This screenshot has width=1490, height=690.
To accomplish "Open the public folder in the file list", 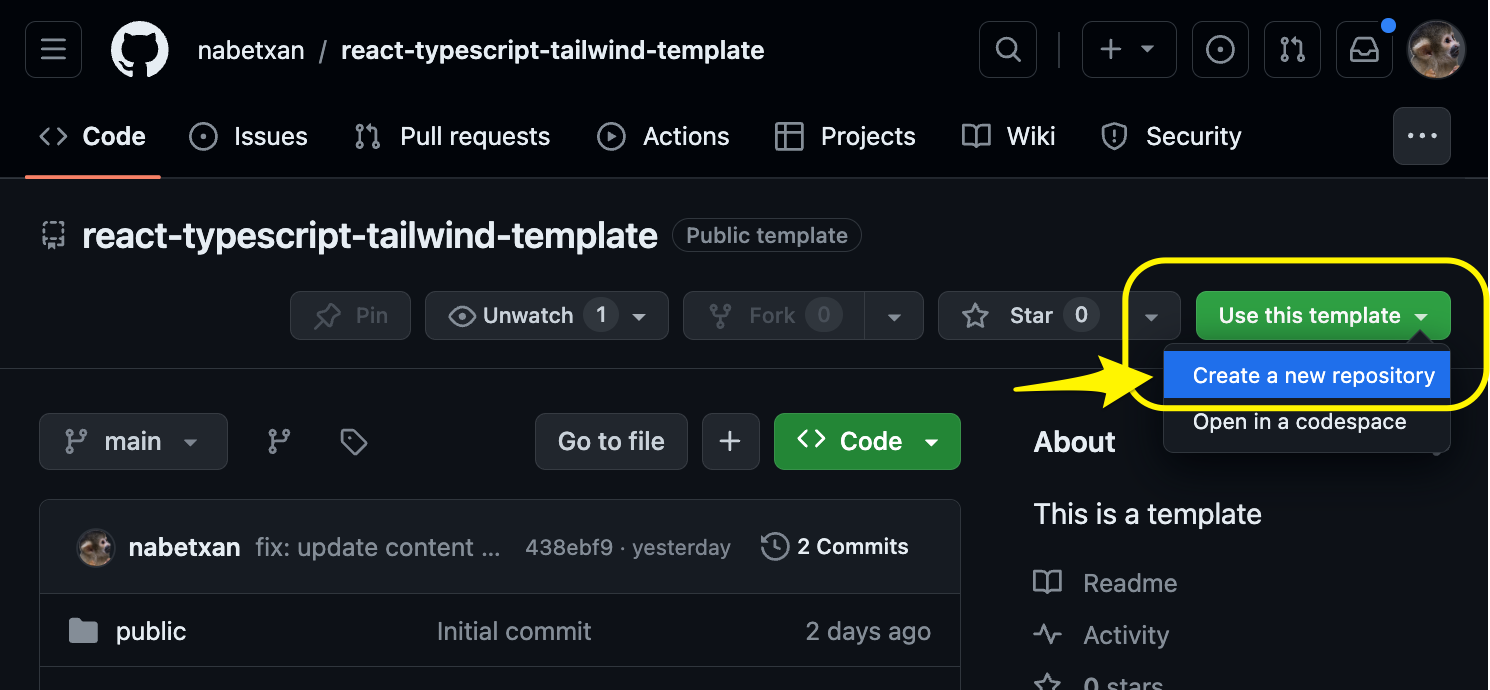I will coord(151,631).
